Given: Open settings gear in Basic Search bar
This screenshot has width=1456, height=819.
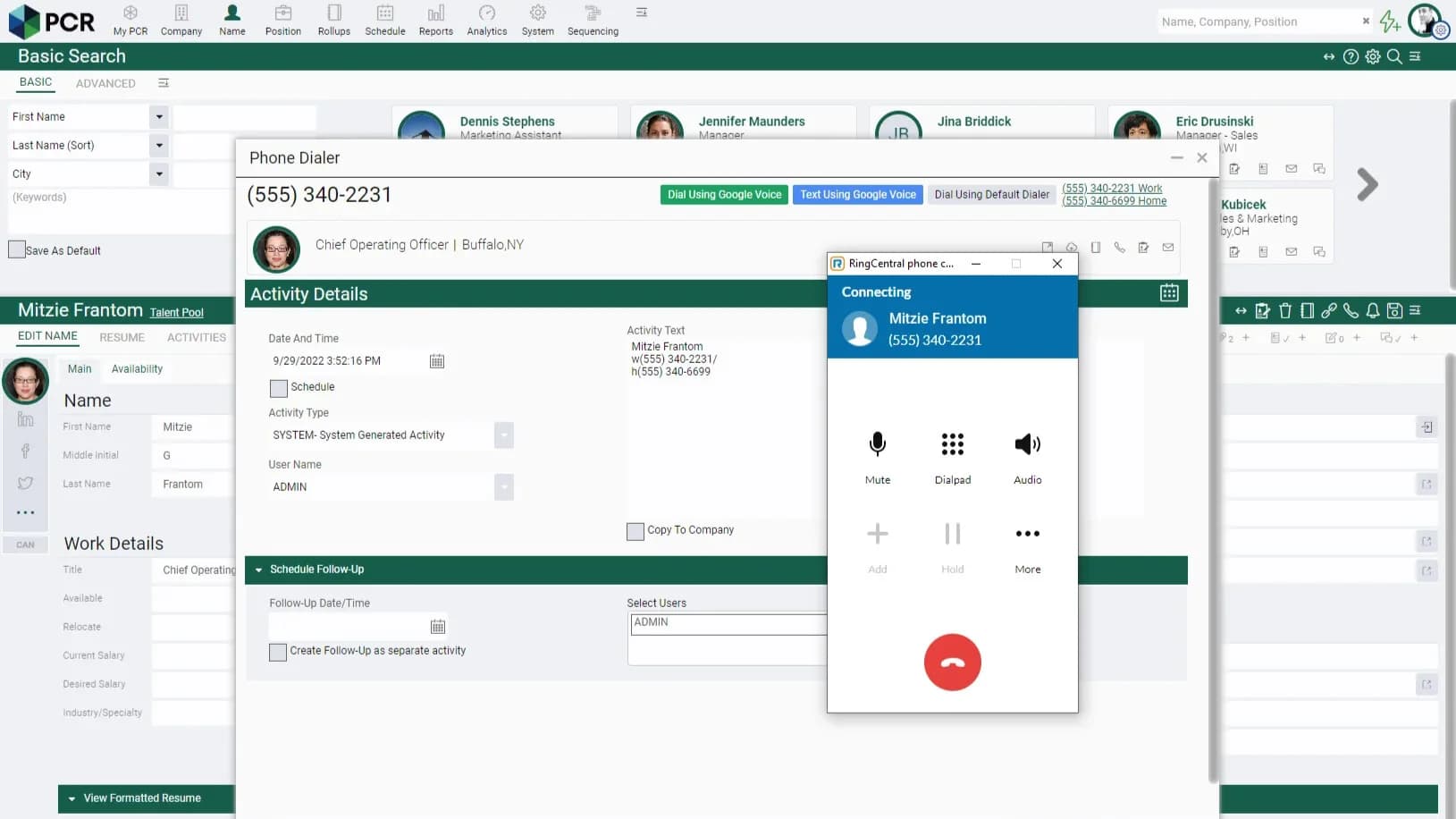Looking at the screenshot, I should coord(1373,56).
